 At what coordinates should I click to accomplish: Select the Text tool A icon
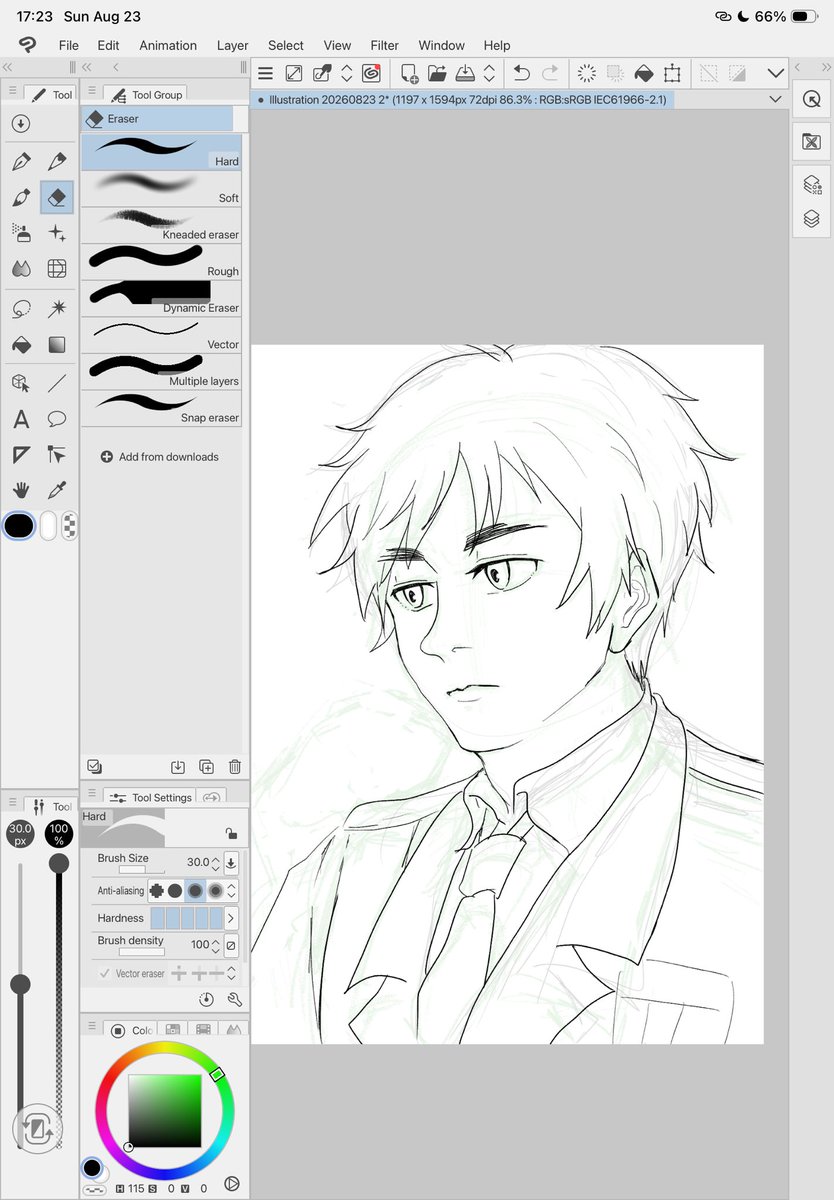21,419
